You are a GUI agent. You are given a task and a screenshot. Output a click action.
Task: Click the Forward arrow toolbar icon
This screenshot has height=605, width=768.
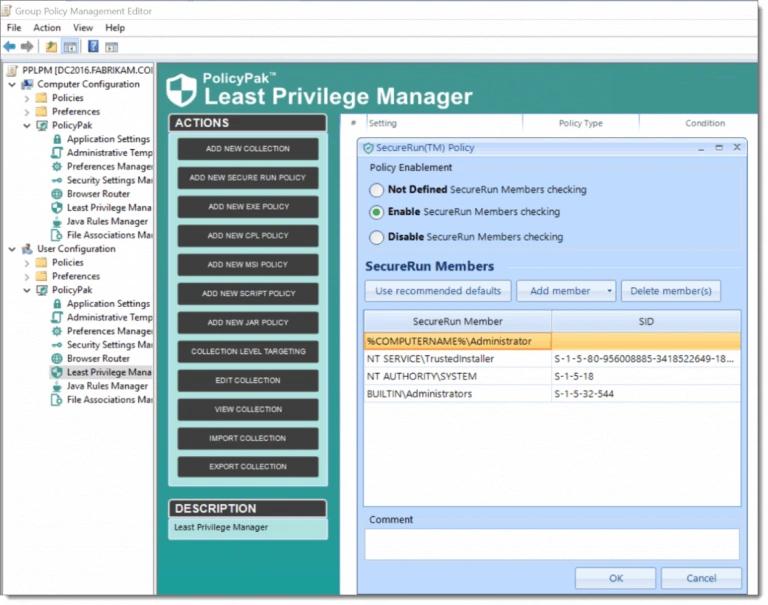click(x=27, y=47)
